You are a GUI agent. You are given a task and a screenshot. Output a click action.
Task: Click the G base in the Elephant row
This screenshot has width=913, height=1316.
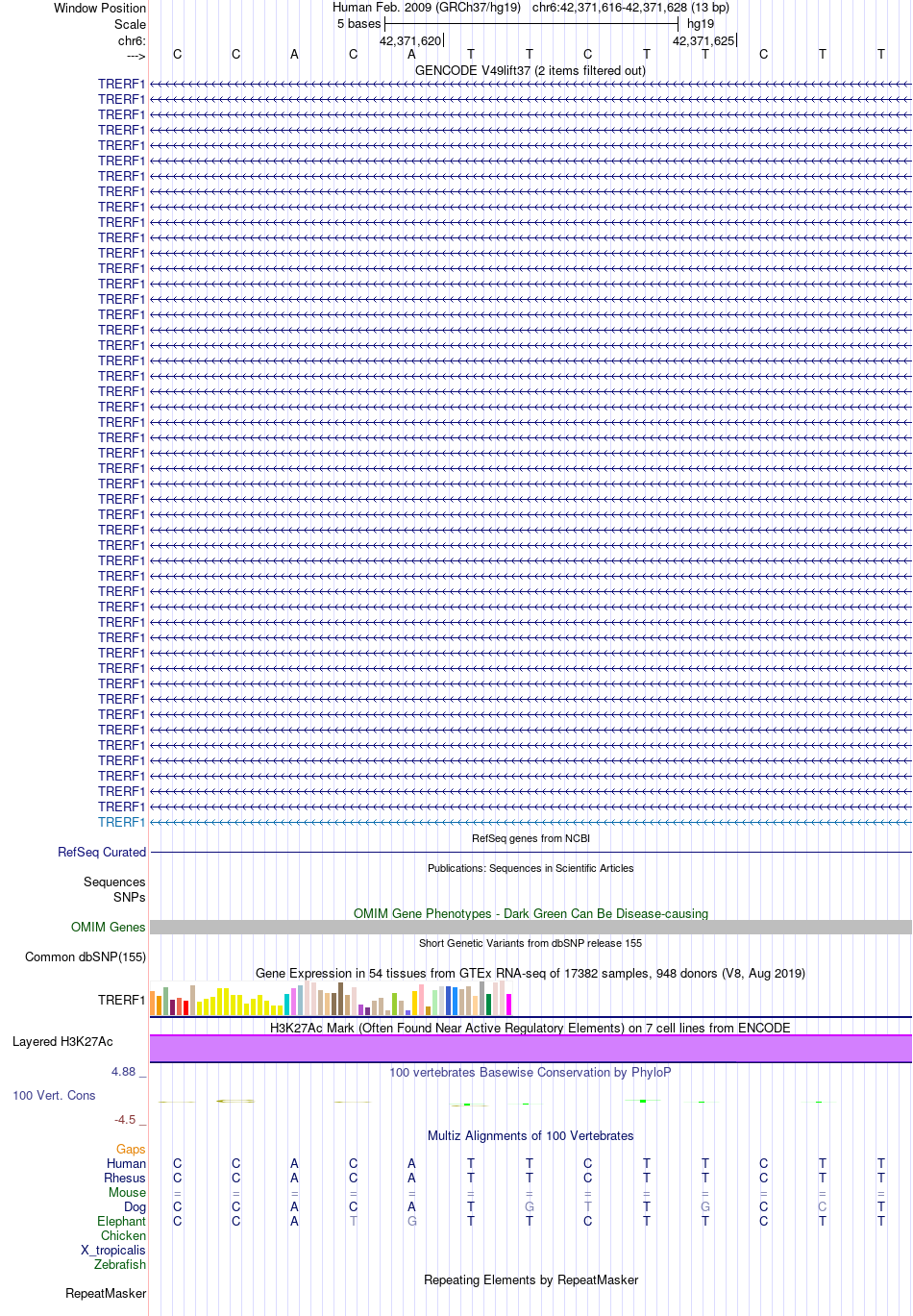pos(412,1221)
